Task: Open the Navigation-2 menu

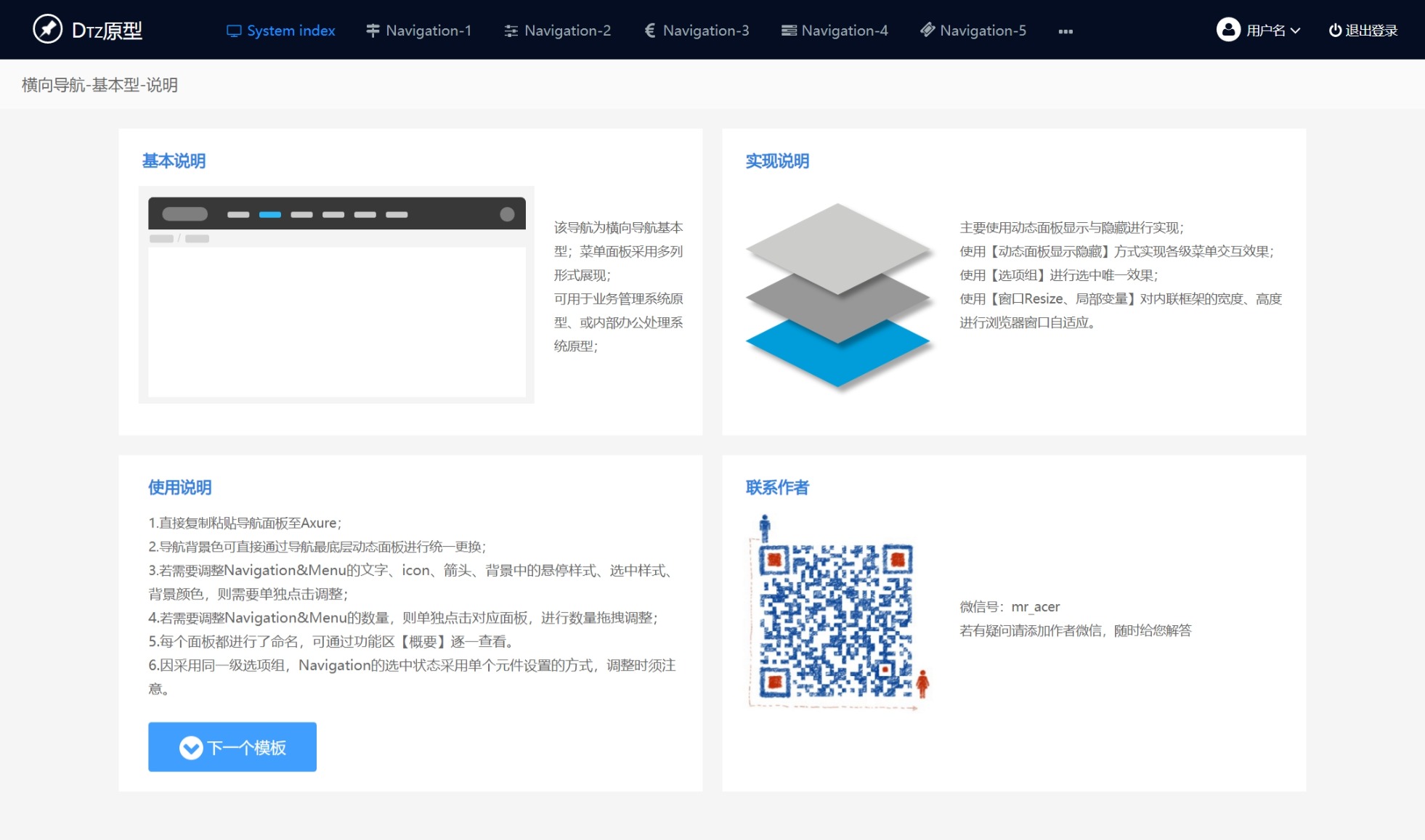Action: (558, 30)
